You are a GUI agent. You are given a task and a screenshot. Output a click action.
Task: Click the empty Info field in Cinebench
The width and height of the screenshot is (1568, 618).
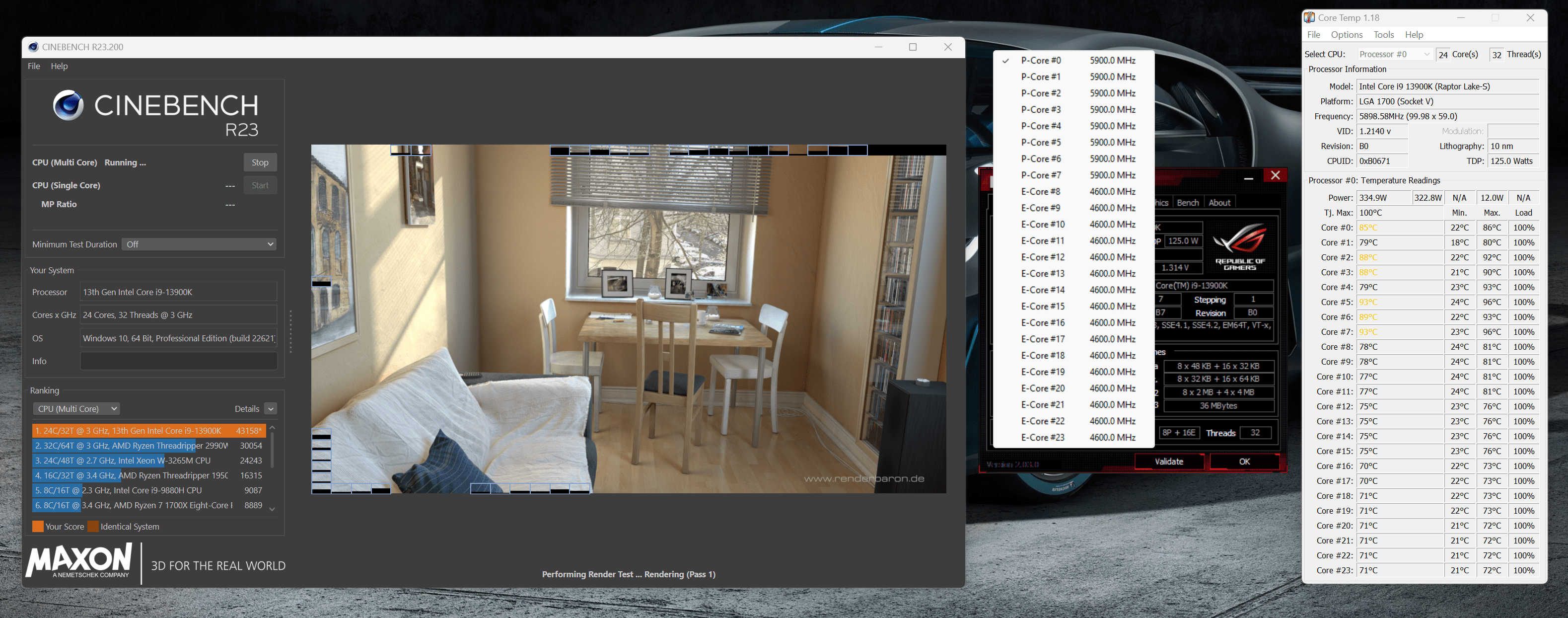point(178,361)
